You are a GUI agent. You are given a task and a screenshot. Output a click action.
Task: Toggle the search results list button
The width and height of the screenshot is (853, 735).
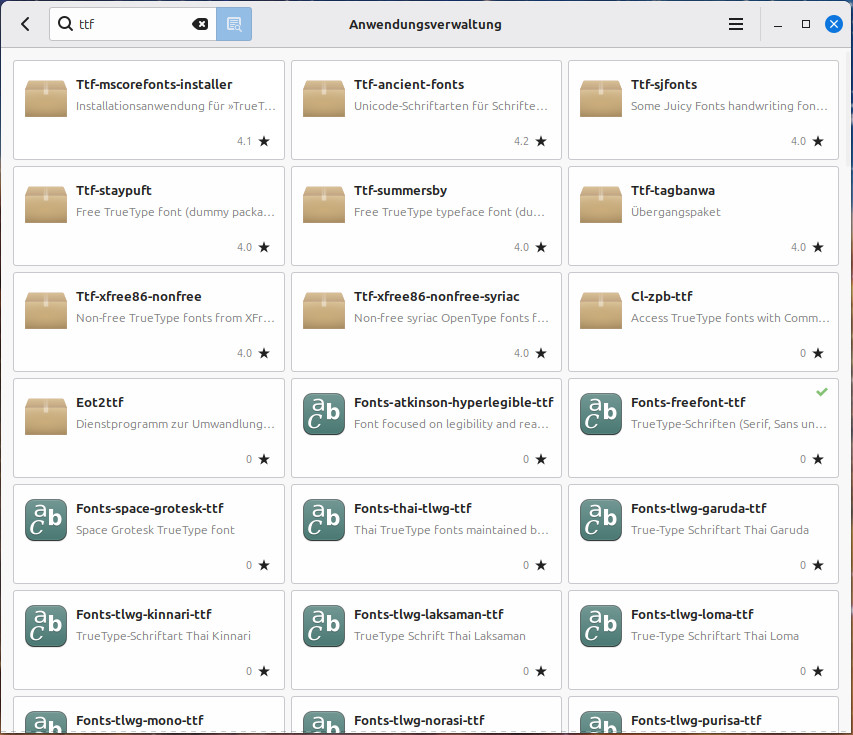(x=234, y=24)
